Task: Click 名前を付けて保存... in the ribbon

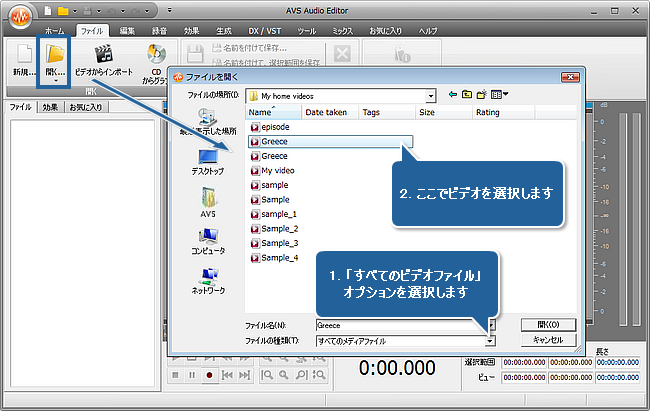Action: click(250, 48)
